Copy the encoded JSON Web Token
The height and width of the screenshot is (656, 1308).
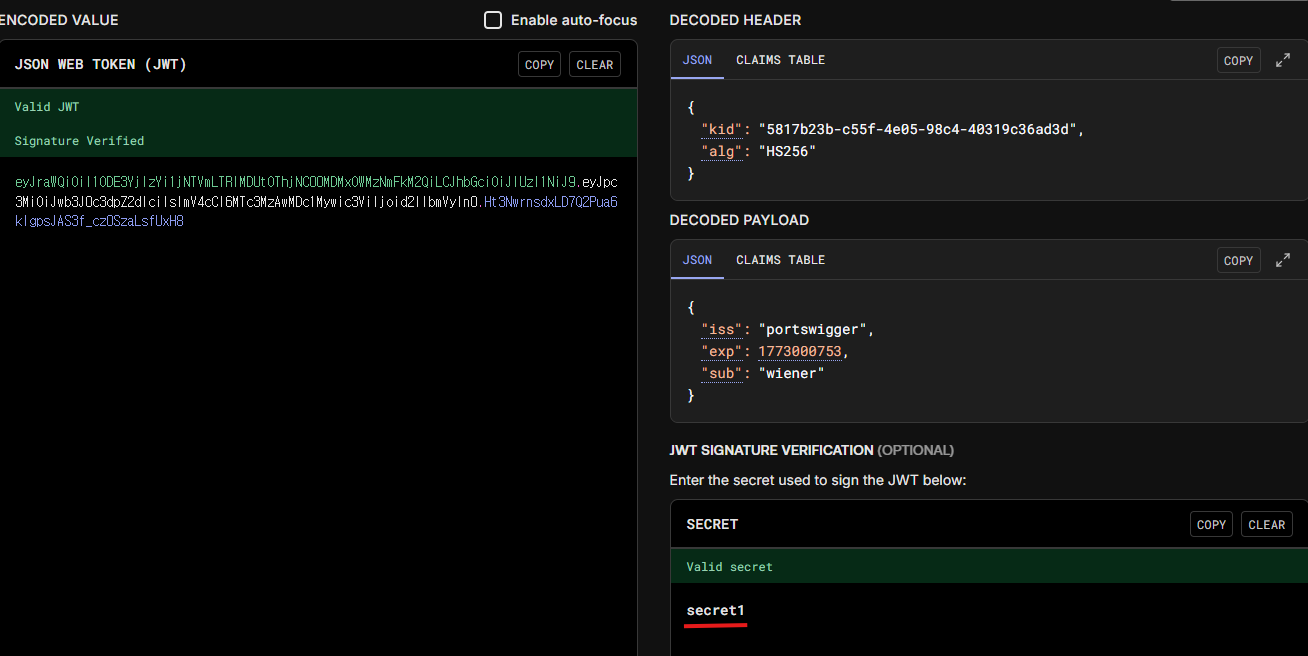539,65
